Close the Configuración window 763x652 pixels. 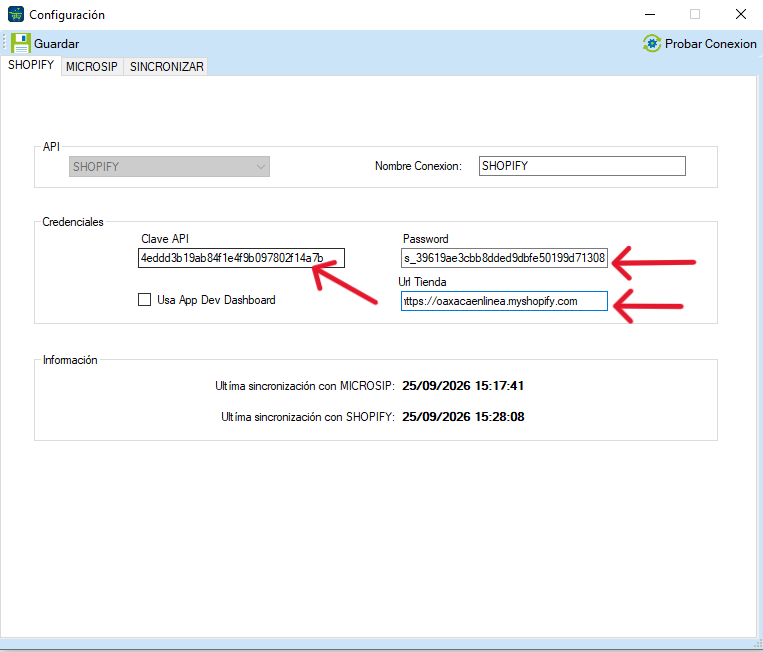tap(741, 15)
